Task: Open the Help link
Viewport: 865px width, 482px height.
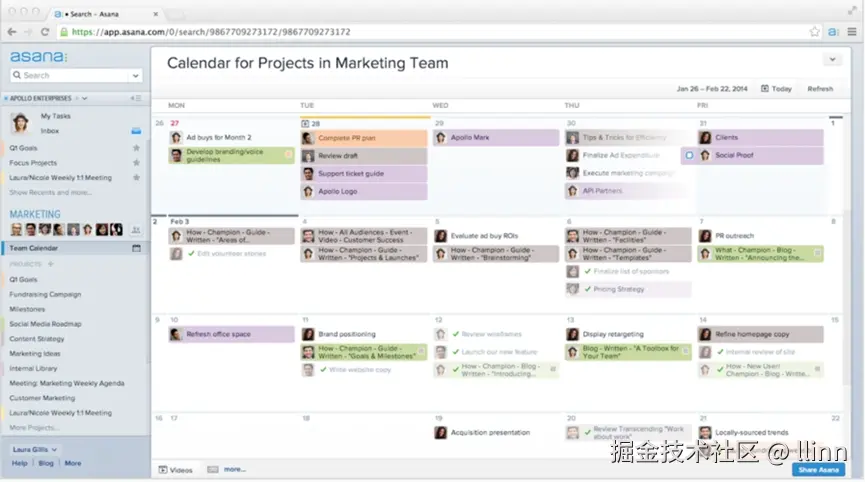Action: coord(19,463)
